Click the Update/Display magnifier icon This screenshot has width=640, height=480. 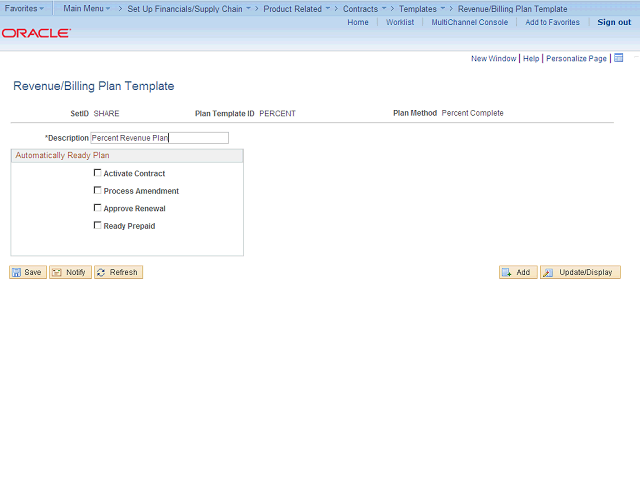click(x=548, y=272)
